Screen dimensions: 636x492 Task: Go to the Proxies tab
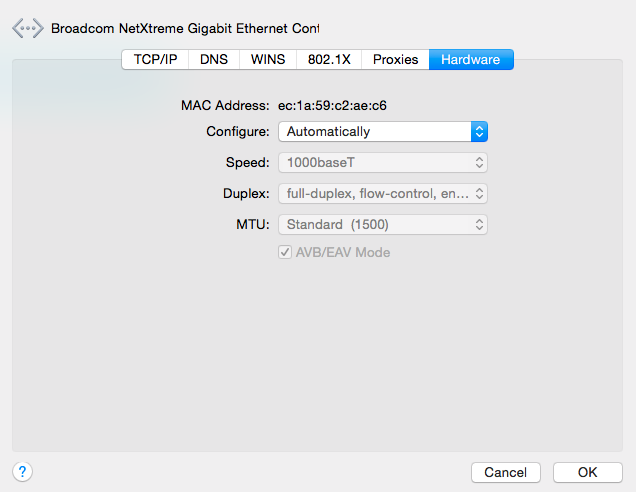point(395,60)
